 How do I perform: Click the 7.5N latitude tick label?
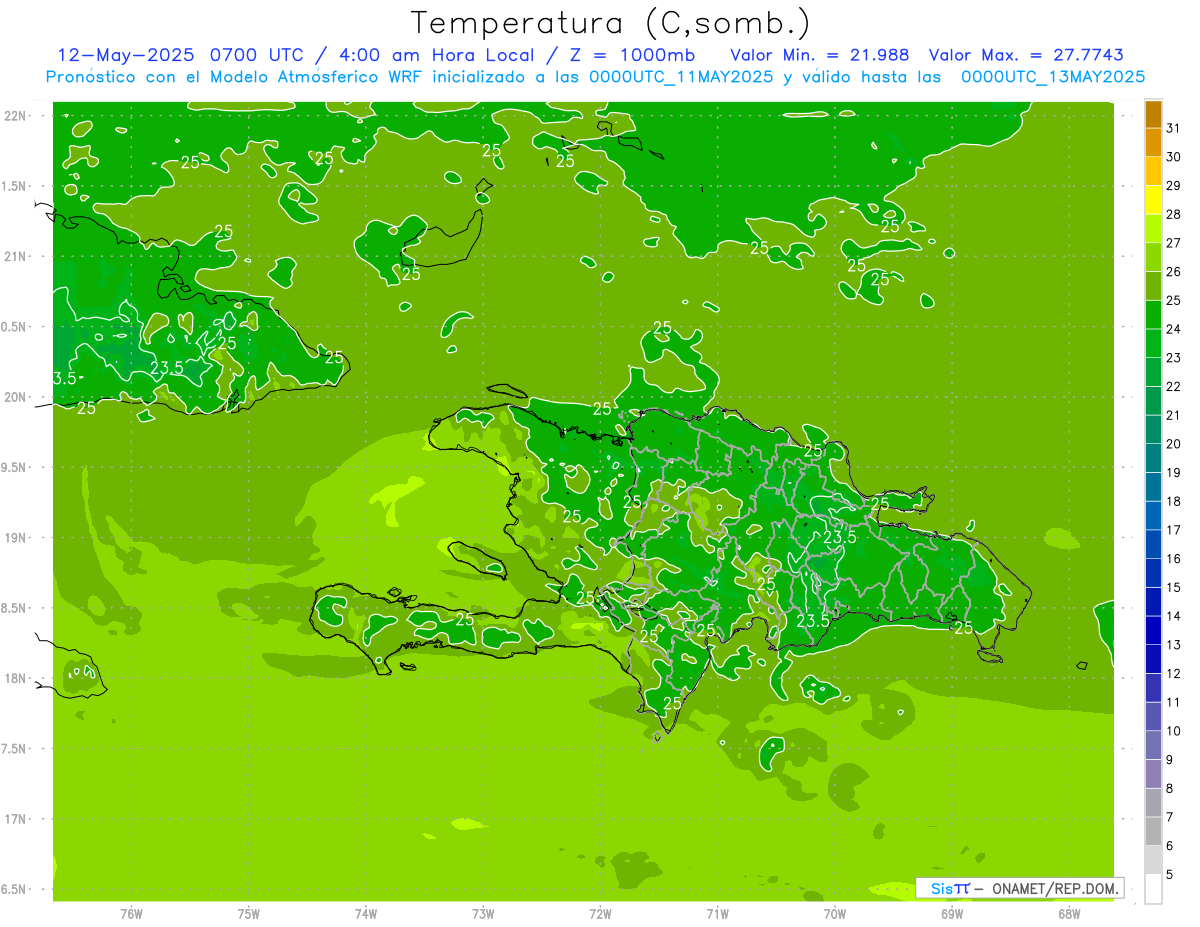[x=15, y=748]
